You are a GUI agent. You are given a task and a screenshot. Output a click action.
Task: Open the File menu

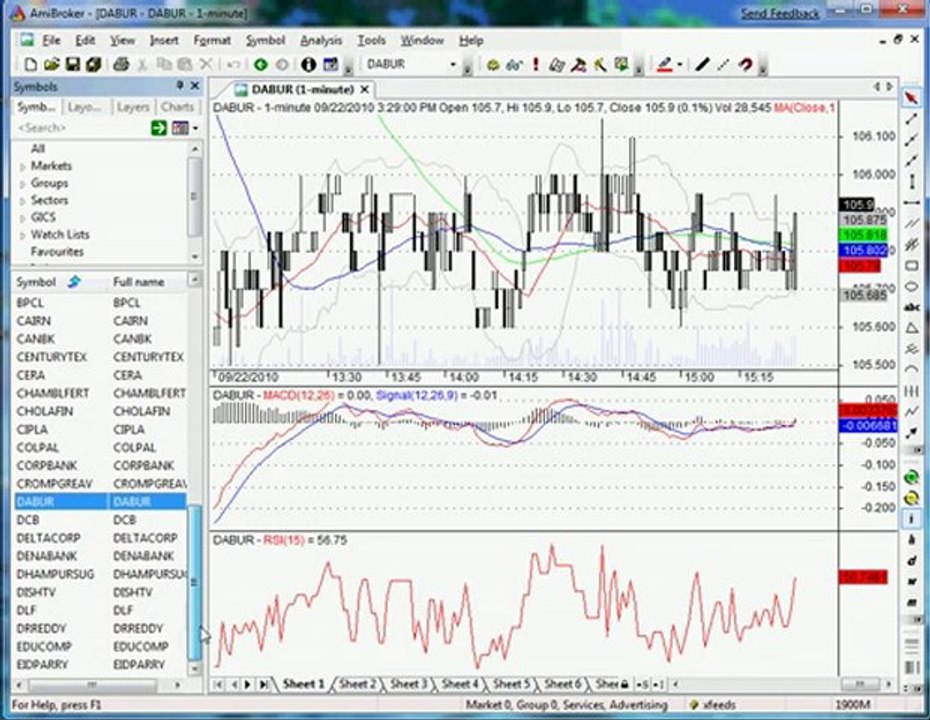52,40
